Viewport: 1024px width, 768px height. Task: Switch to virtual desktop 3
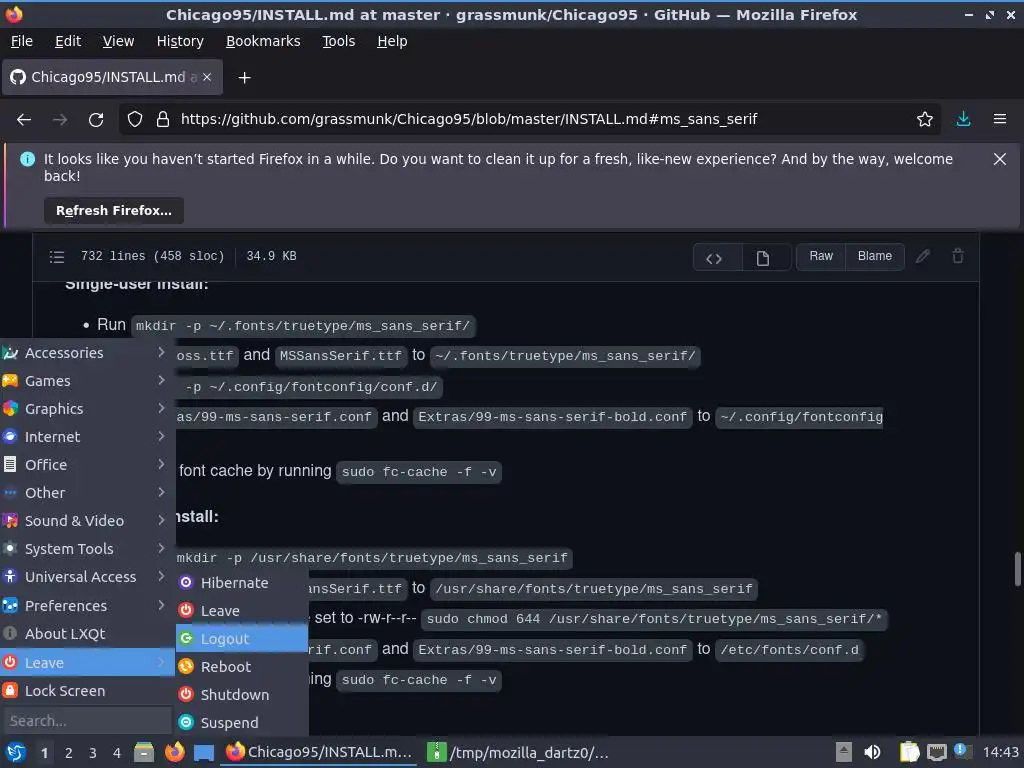pyautogui.click(x=93, y=753)
